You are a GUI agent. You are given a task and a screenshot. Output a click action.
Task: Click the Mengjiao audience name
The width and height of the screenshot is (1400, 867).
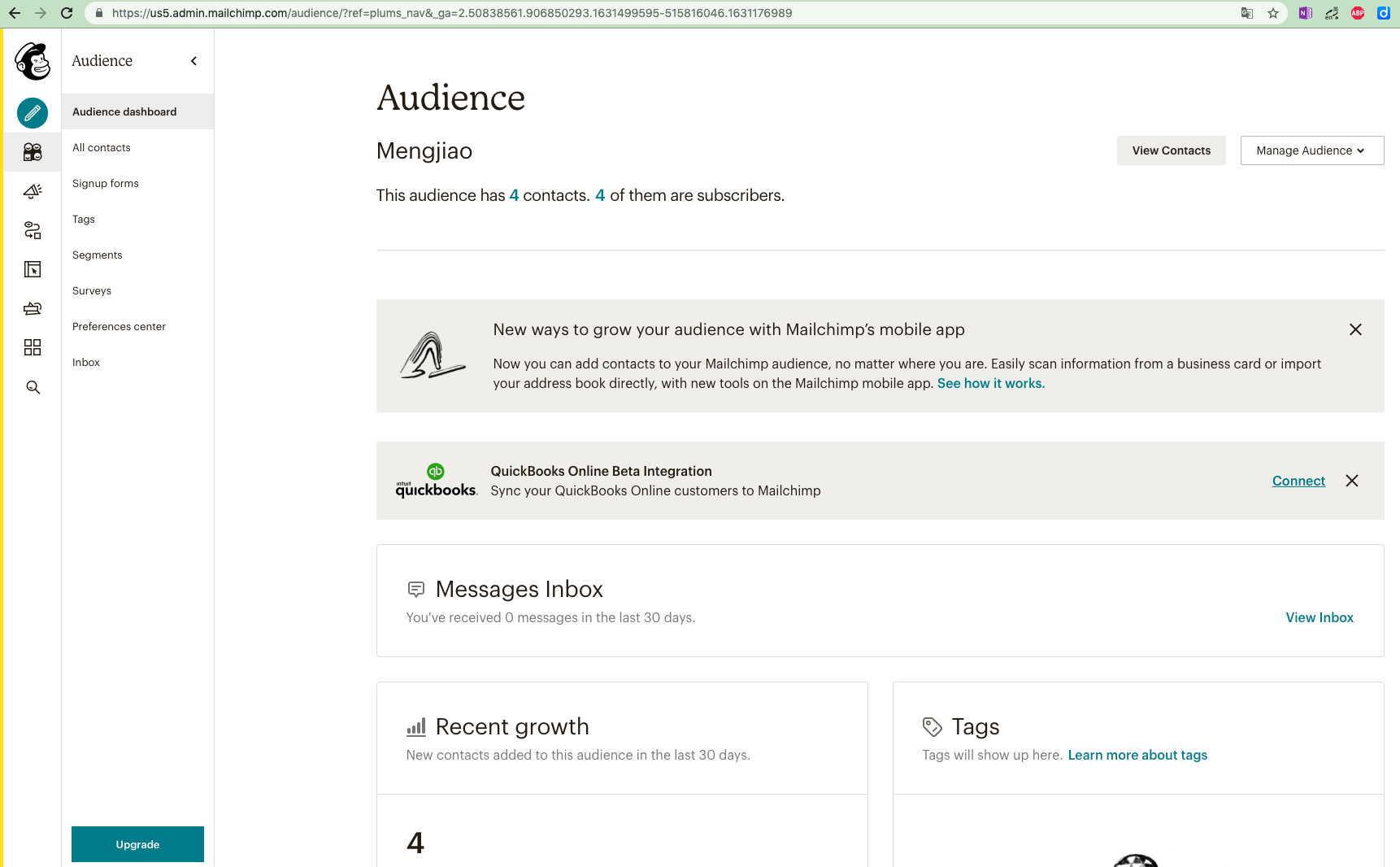(424, 150)
